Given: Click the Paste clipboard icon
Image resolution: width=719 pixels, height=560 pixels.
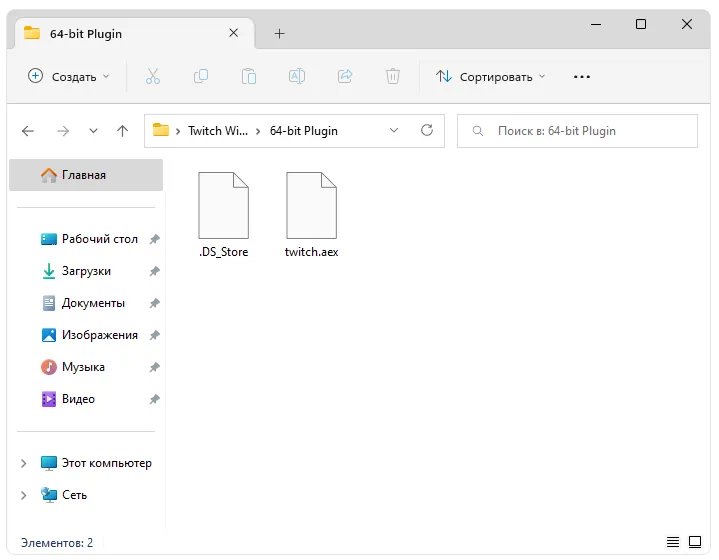Looking at the screenshot, I should (x=249, y=76).
